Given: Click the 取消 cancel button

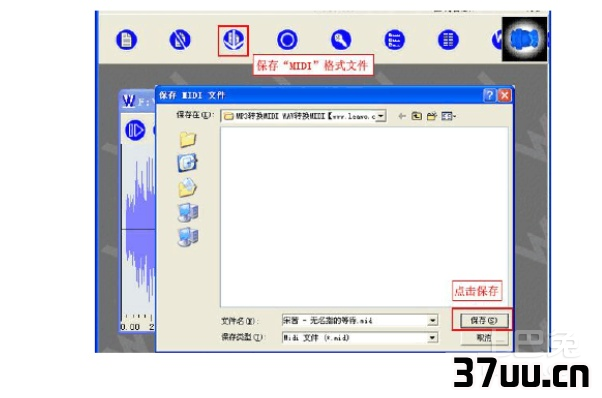Looking at the screenshot, I should (484, 338).
